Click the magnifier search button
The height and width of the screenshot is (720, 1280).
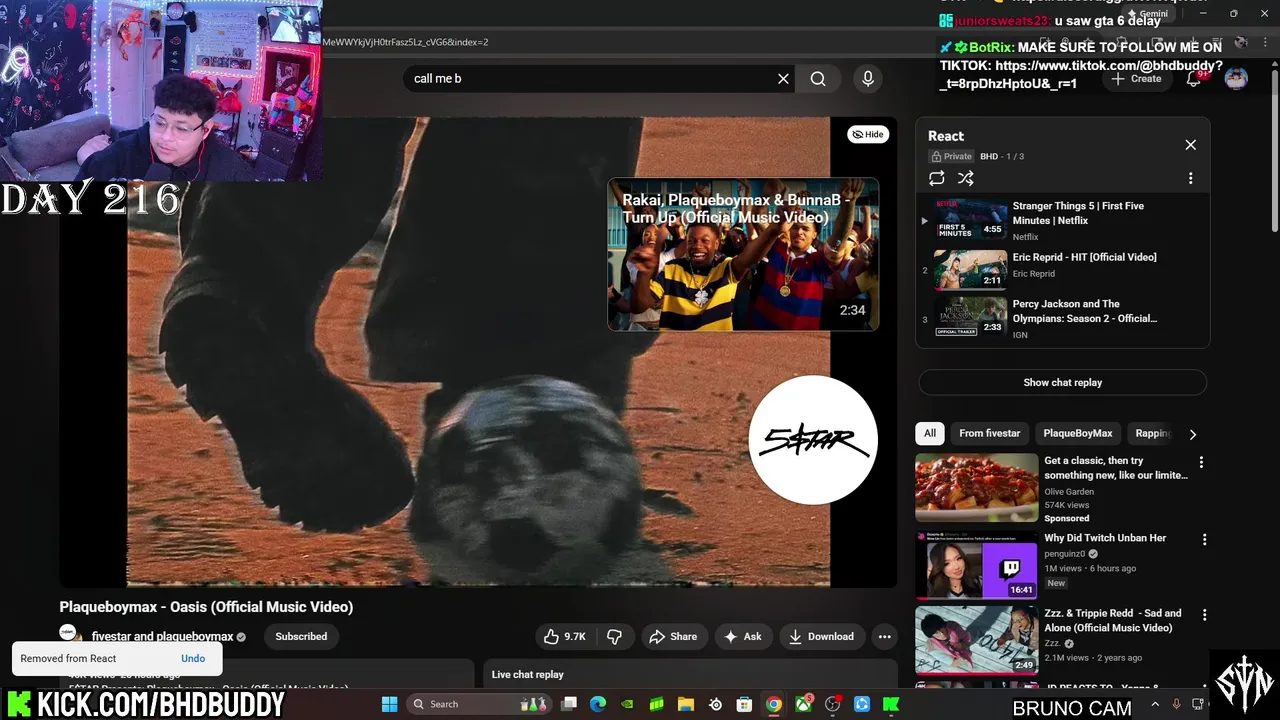pyautogui.click(x=818, y=79)
